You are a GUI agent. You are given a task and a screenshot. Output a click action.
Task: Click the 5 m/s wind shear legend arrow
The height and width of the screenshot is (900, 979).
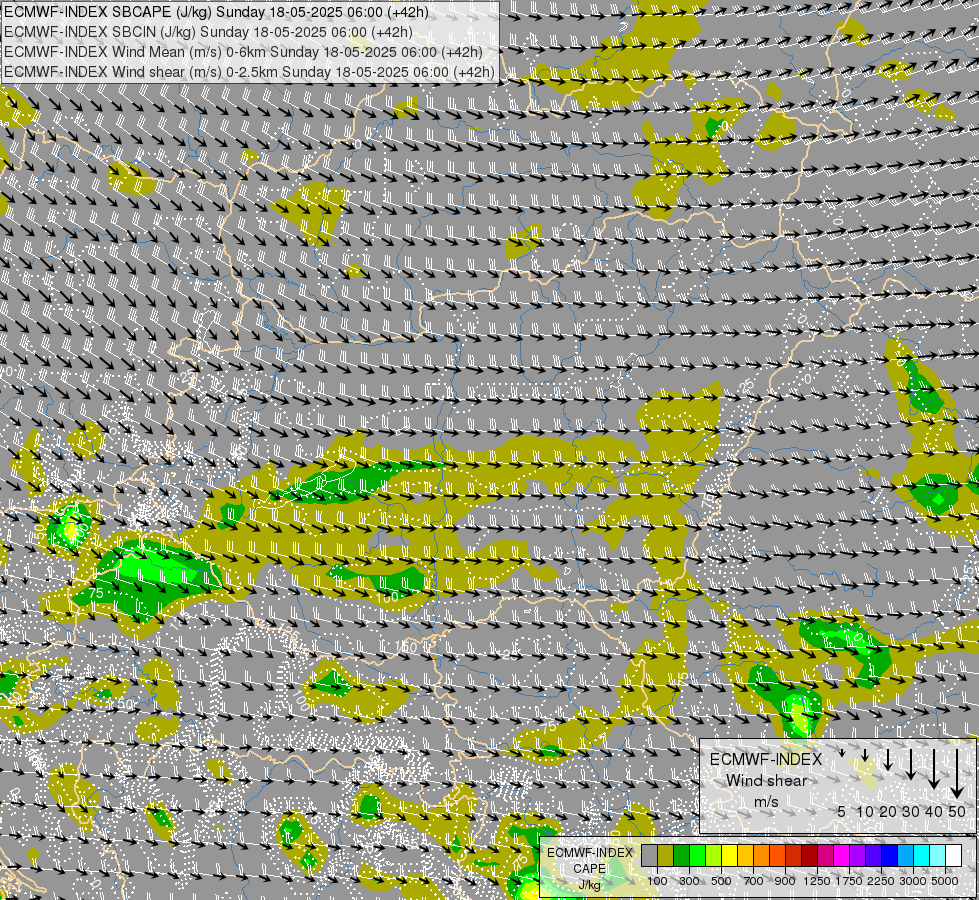coord(842,753)
